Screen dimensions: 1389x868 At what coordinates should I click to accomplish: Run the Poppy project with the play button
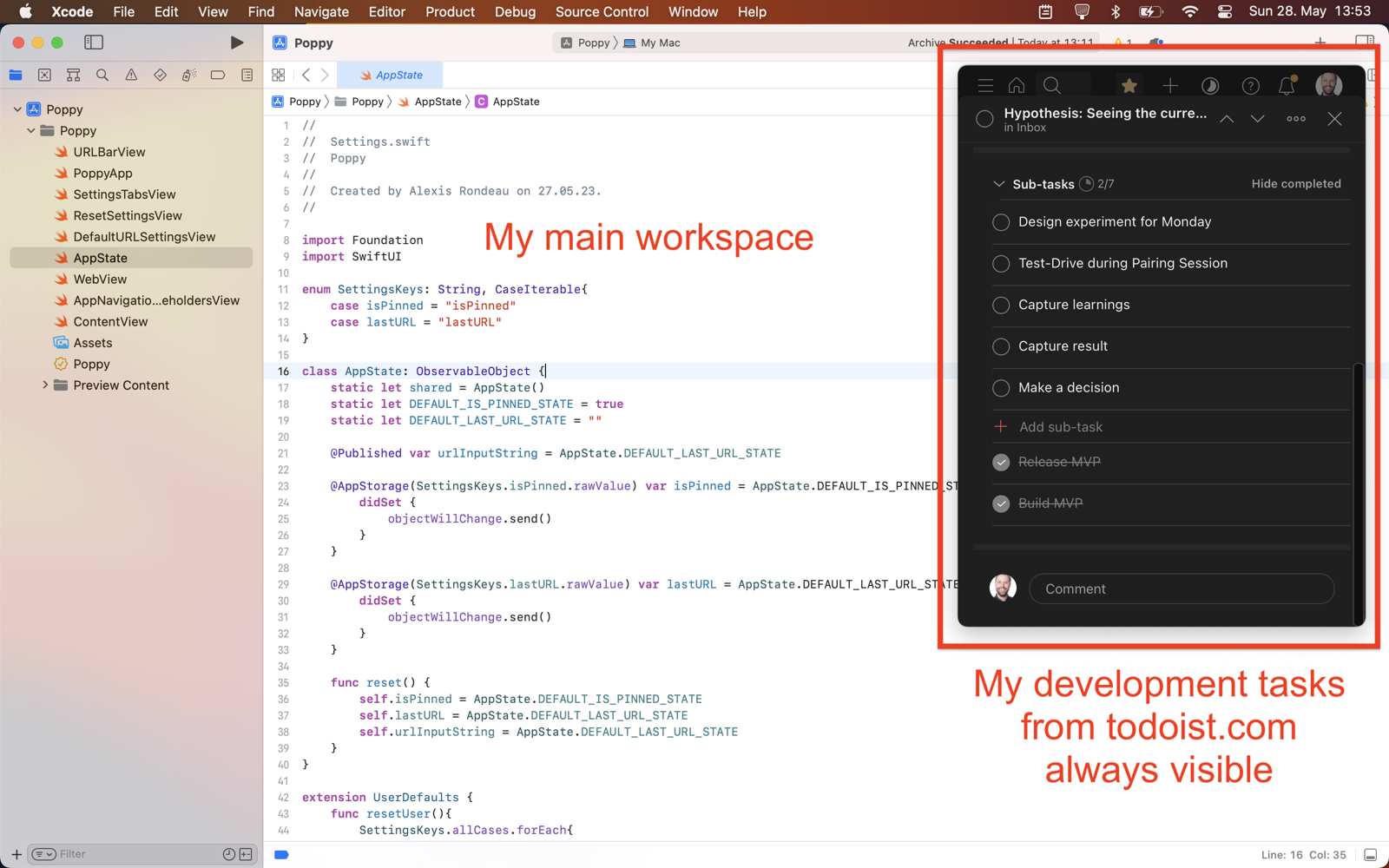coord(236,43)
